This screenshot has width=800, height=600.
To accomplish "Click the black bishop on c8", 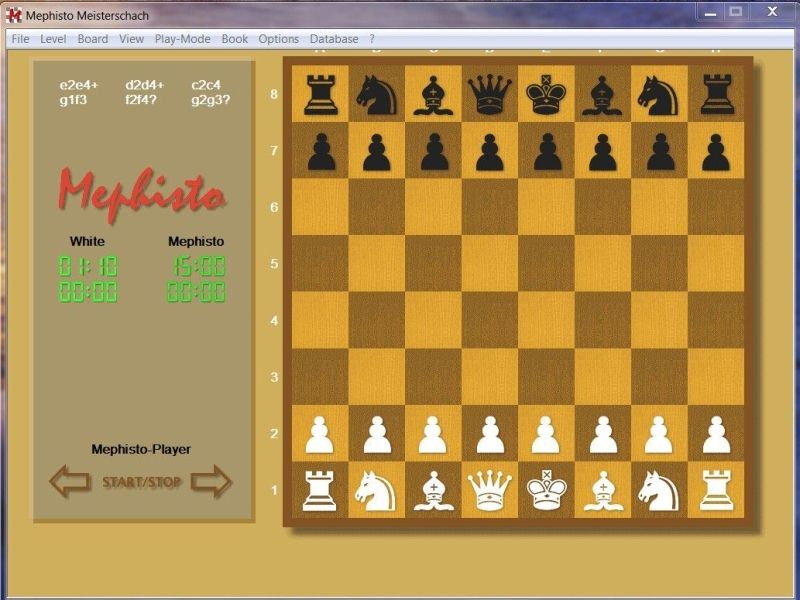I will click(433, 94).
